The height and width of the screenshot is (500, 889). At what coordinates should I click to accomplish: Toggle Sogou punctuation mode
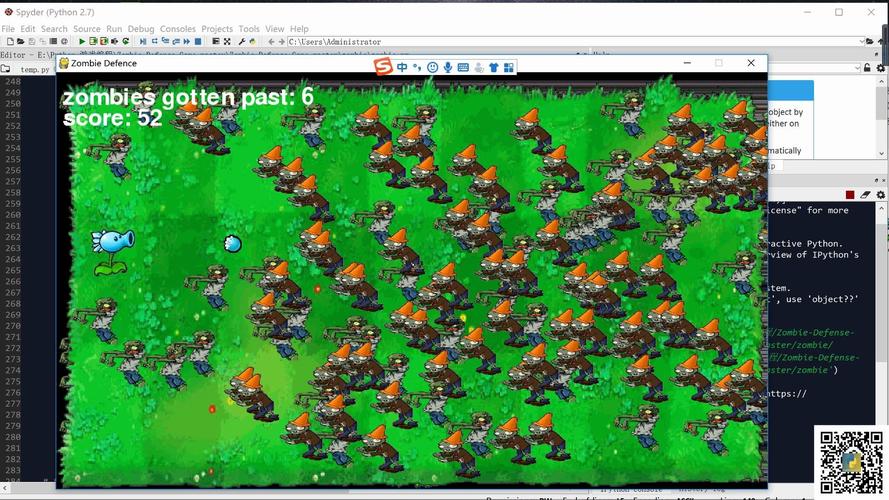[x=417, y=67]
